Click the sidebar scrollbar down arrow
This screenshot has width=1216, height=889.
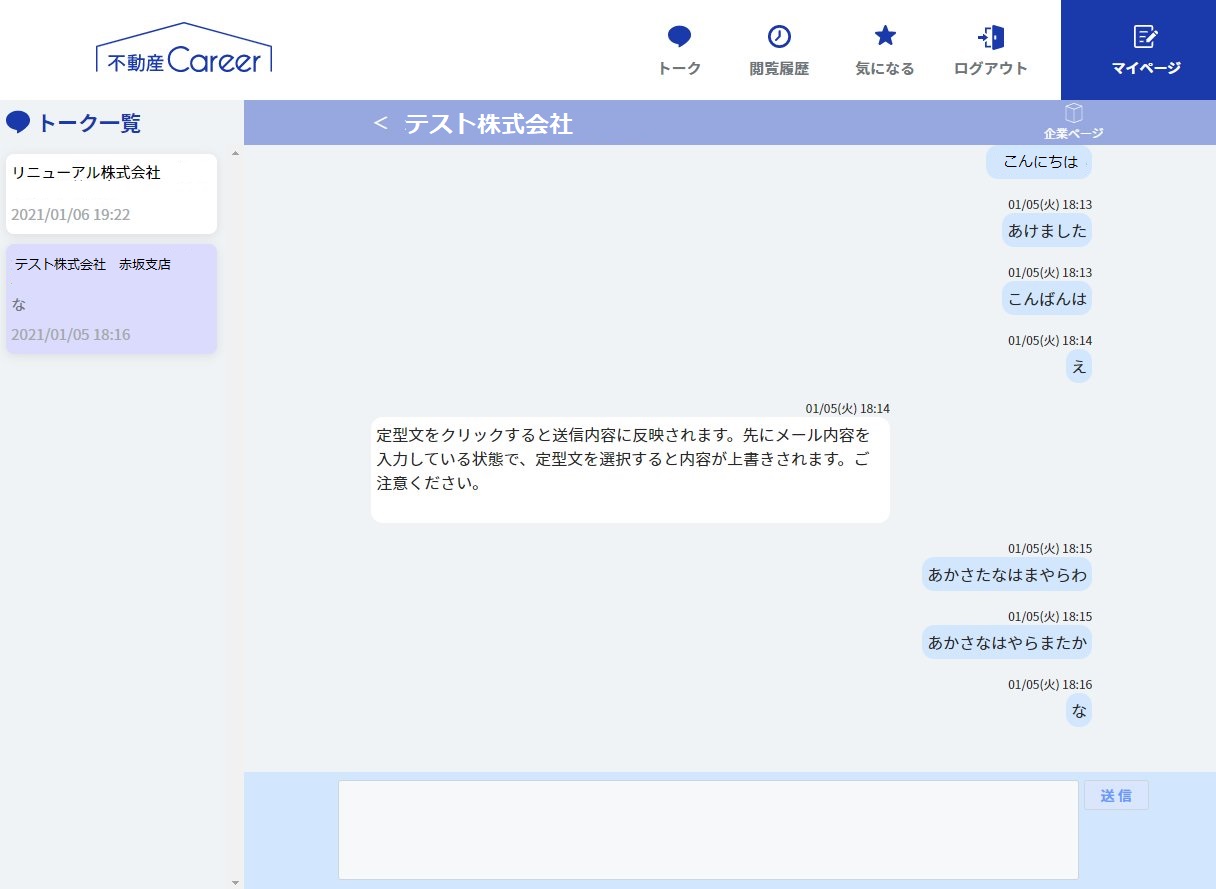tap(234, 881)
